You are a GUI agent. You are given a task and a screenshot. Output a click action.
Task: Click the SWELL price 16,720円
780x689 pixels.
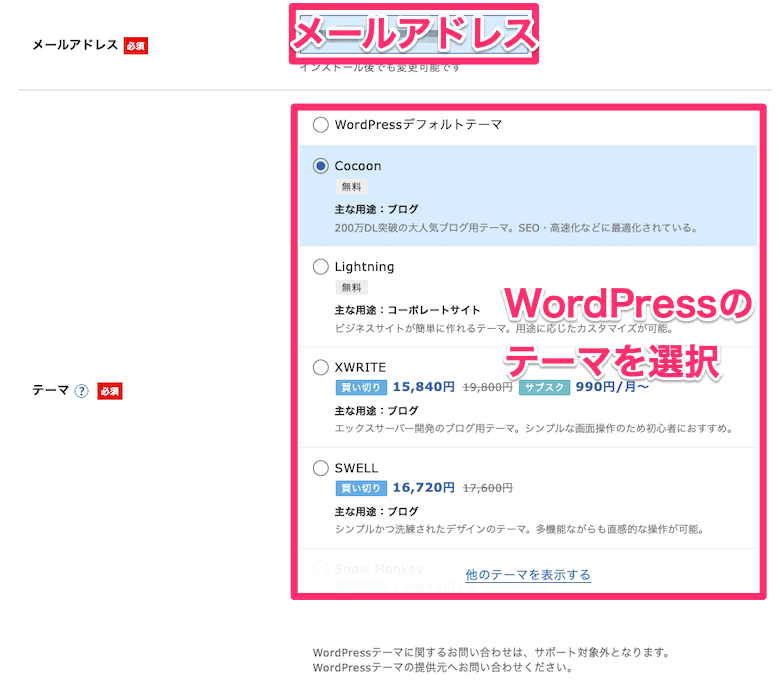click(423, 488)
